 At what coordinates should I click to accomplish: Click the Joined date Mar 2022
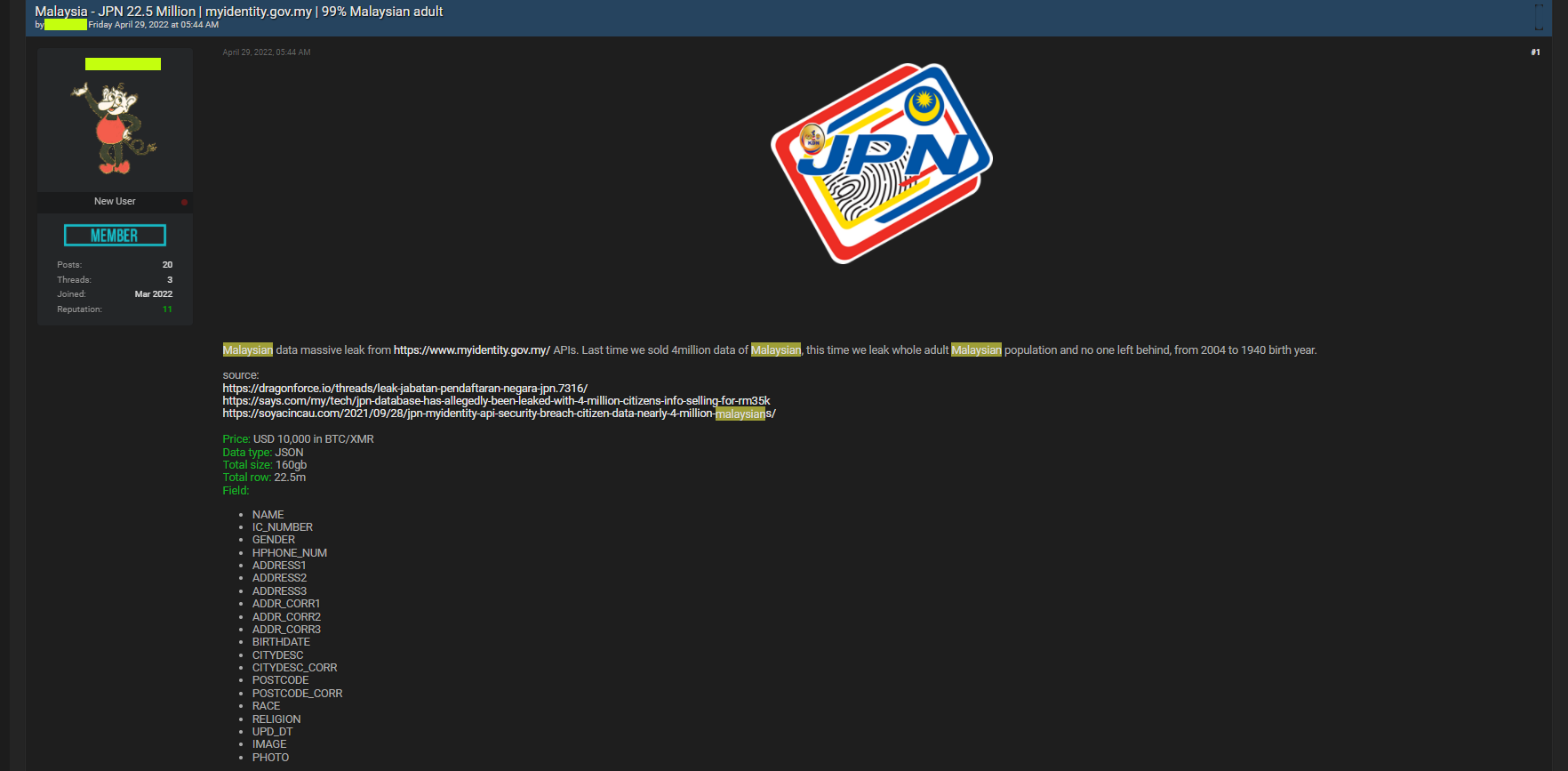pos(154,294)
